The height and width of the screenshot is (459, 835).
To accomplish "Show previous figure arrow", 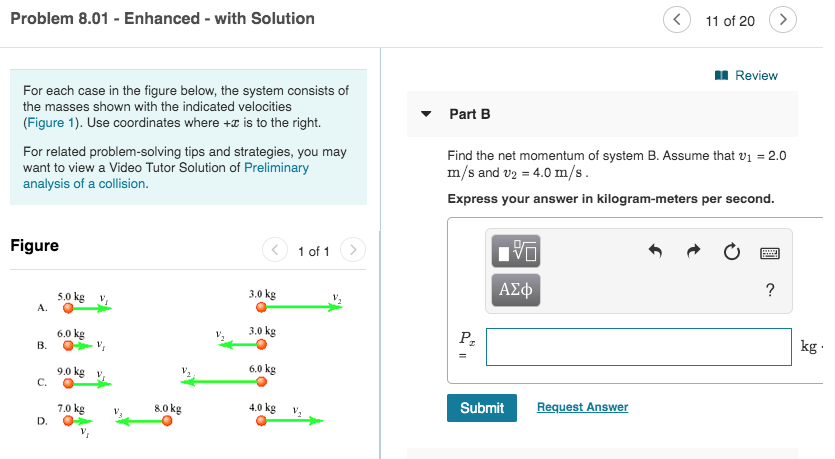I will [275, 250].
